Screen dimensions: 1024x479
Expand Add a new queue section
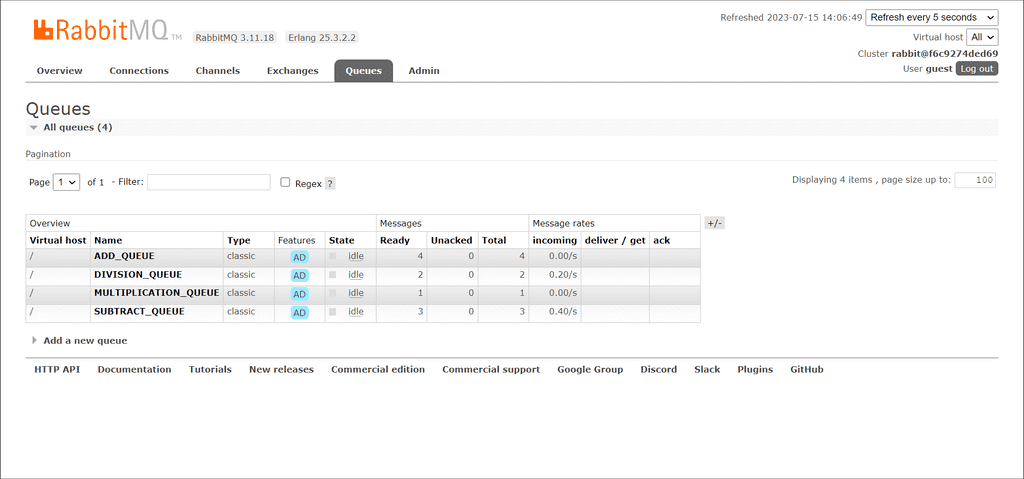(x=84, y=341)
